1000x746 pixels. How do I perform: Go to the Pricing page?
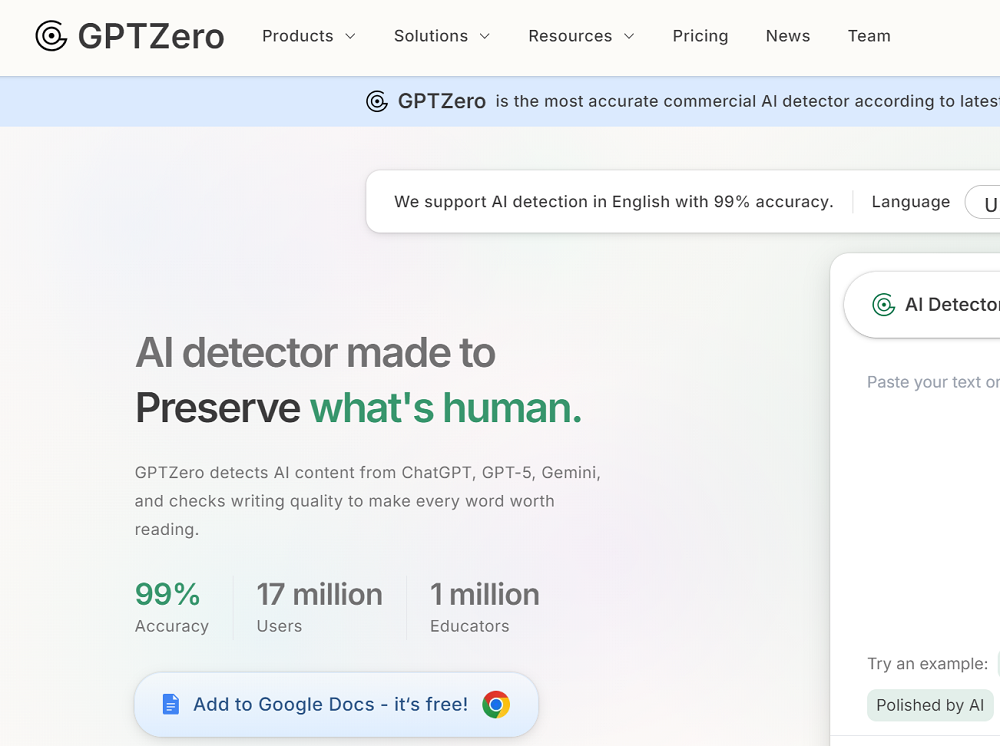point(700,36)
